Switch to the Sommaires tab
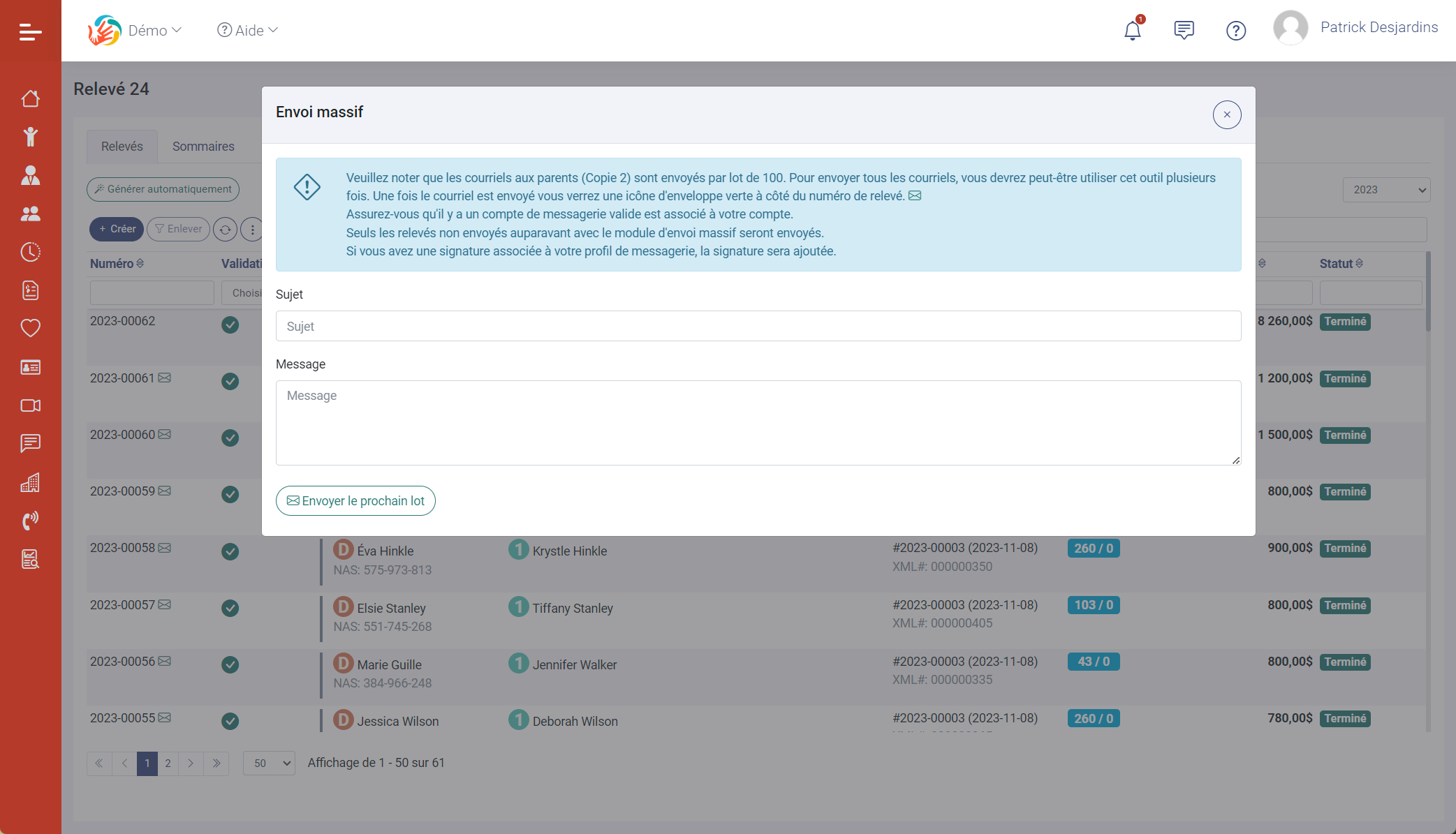 (203, 147)
